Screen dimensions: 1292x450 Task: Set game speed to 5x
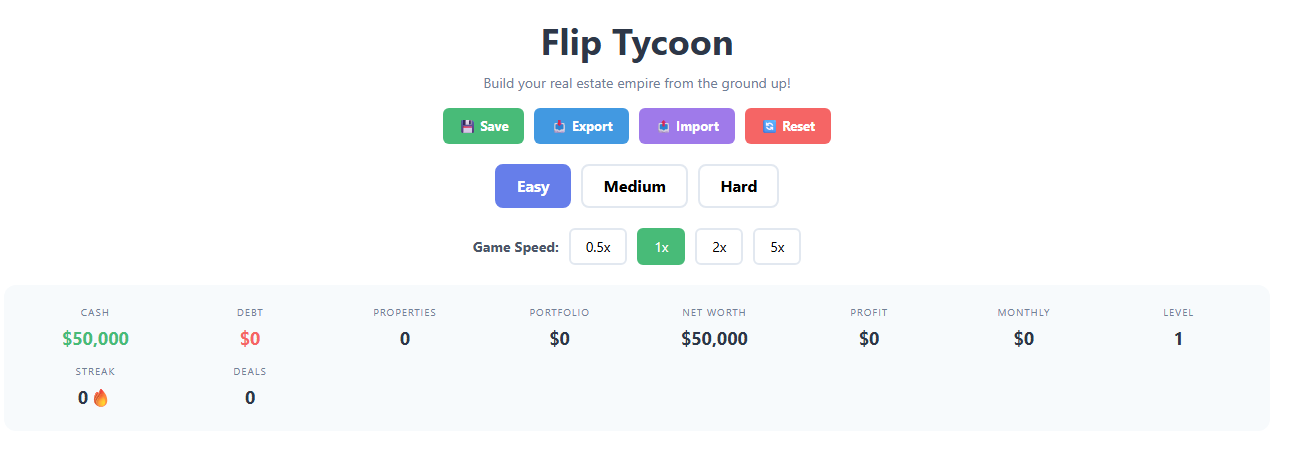pyautogui.click(x=777, y=247)
